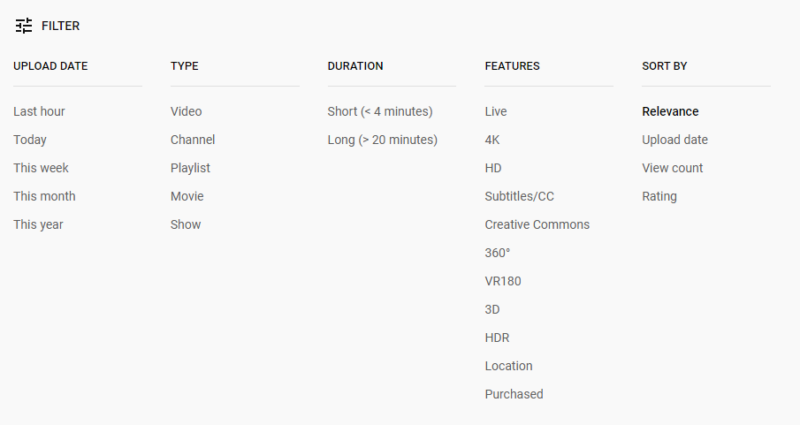Filter uploads by Last hour

(x=39, y=112)
